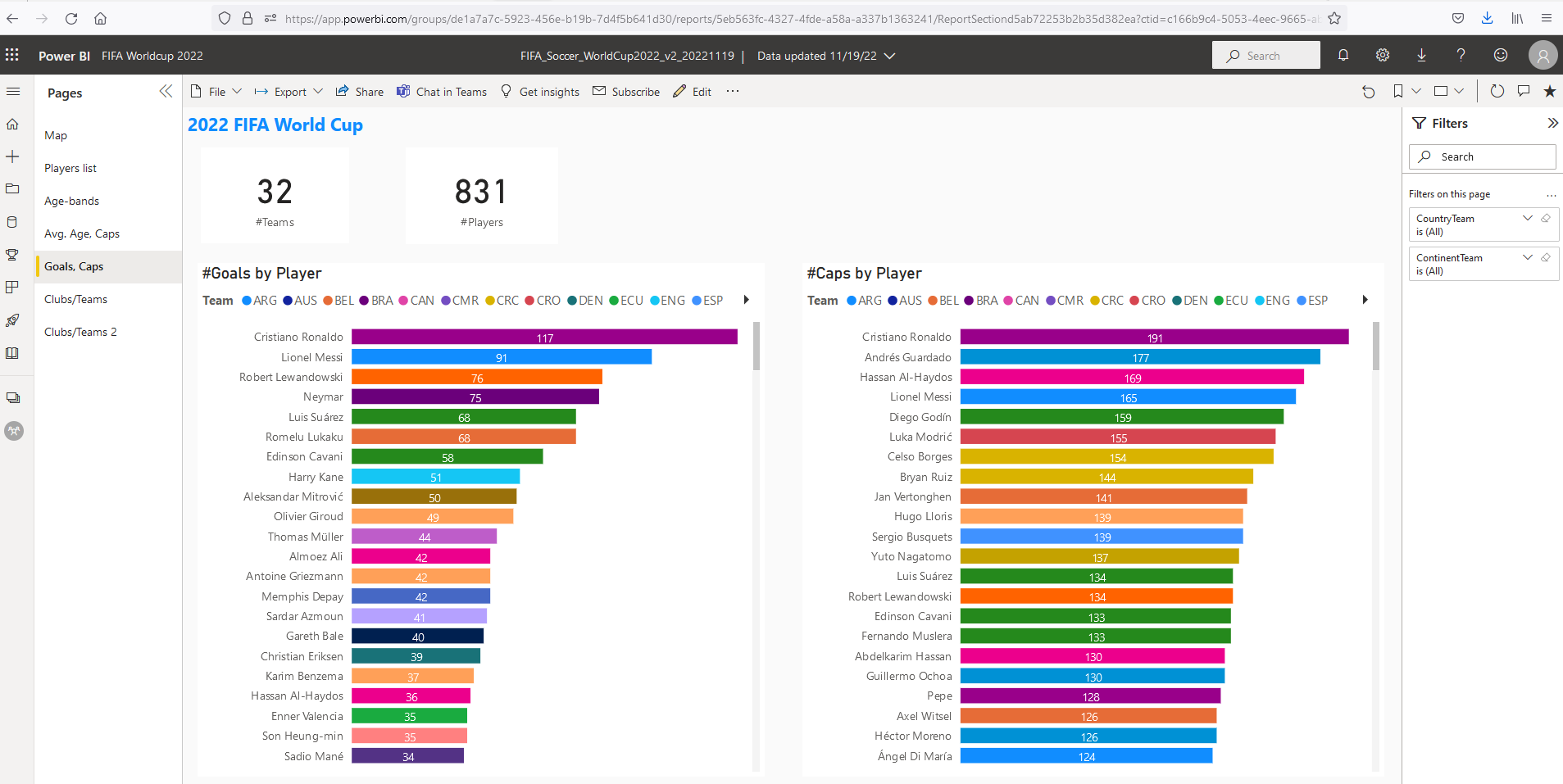Open Metrics trophy icon in sidebar

[12, 255]
